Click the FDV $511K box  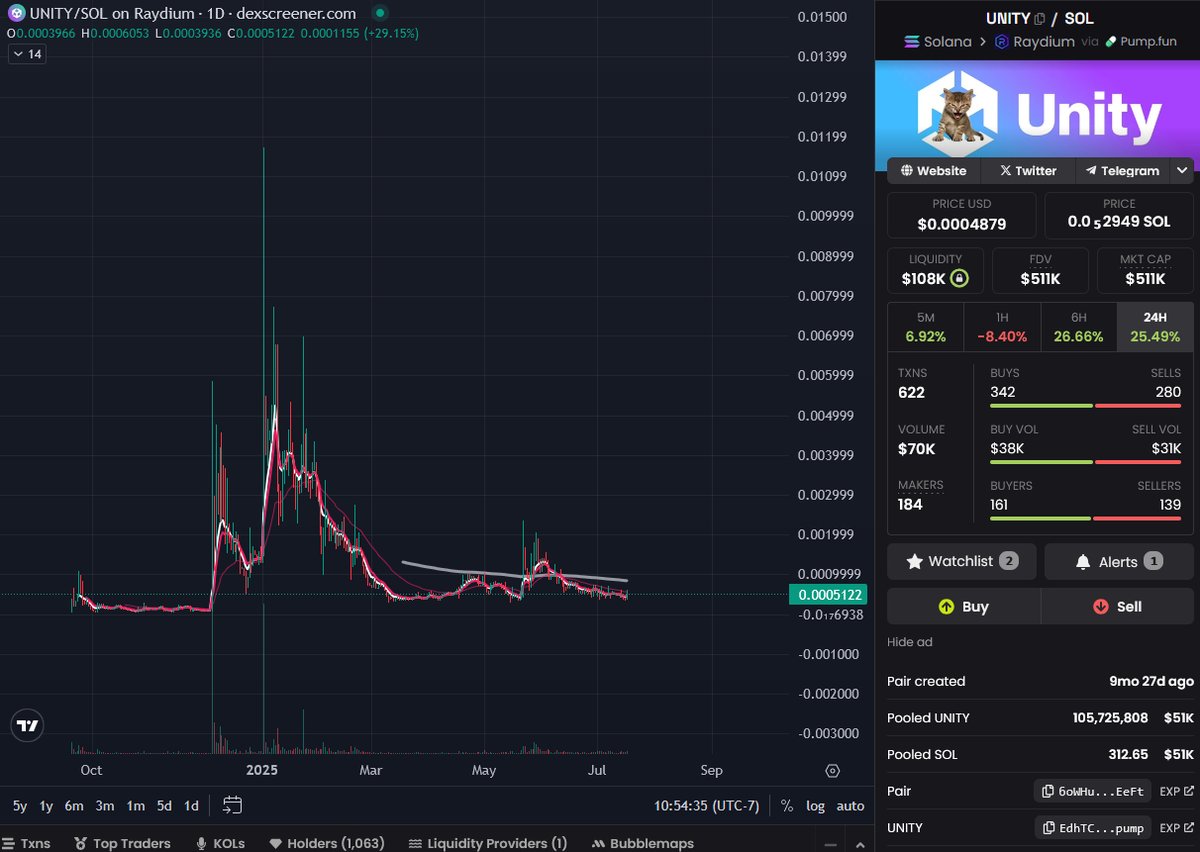point(1040,270)
